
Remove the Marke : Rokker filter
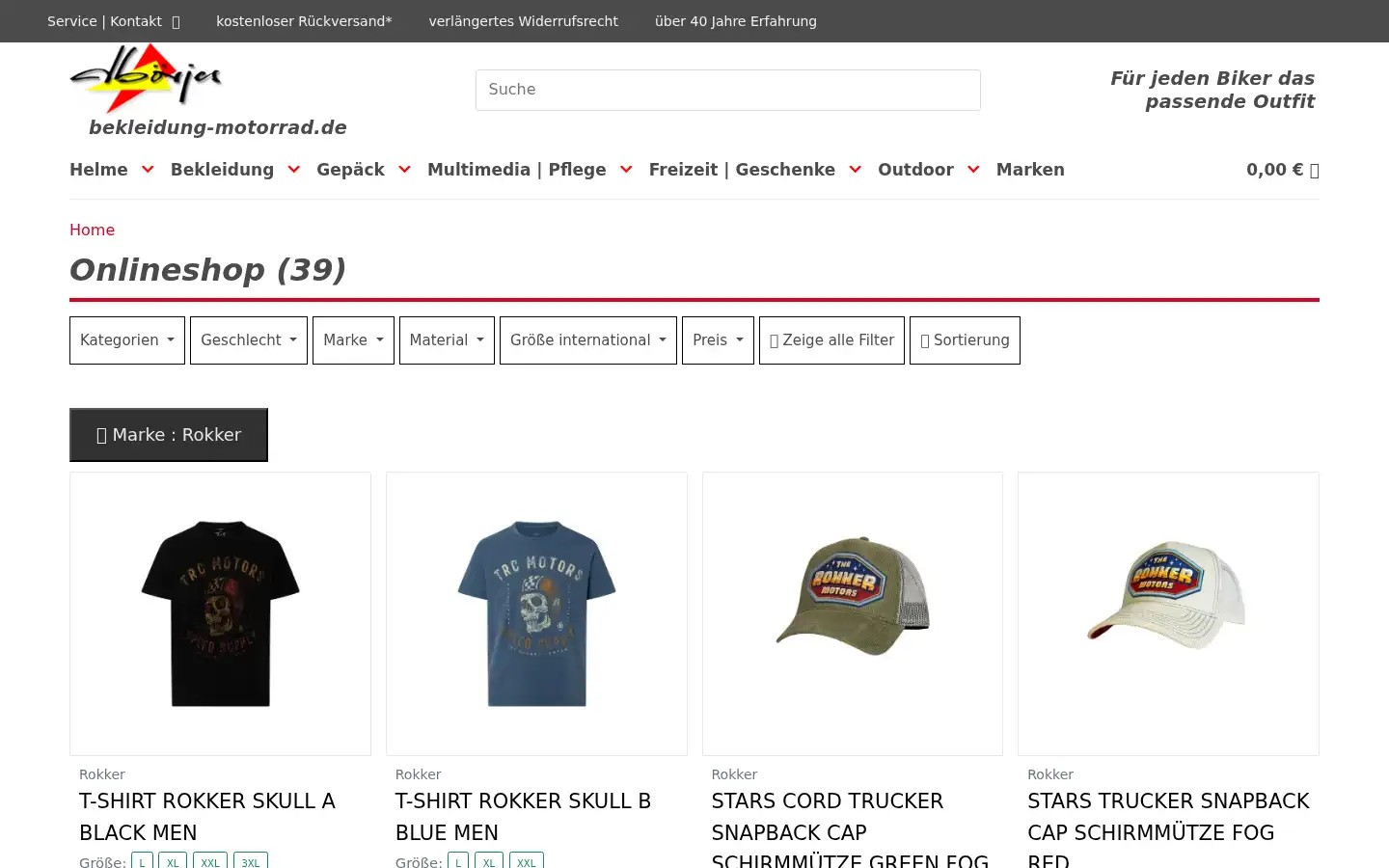coord(169,435)
